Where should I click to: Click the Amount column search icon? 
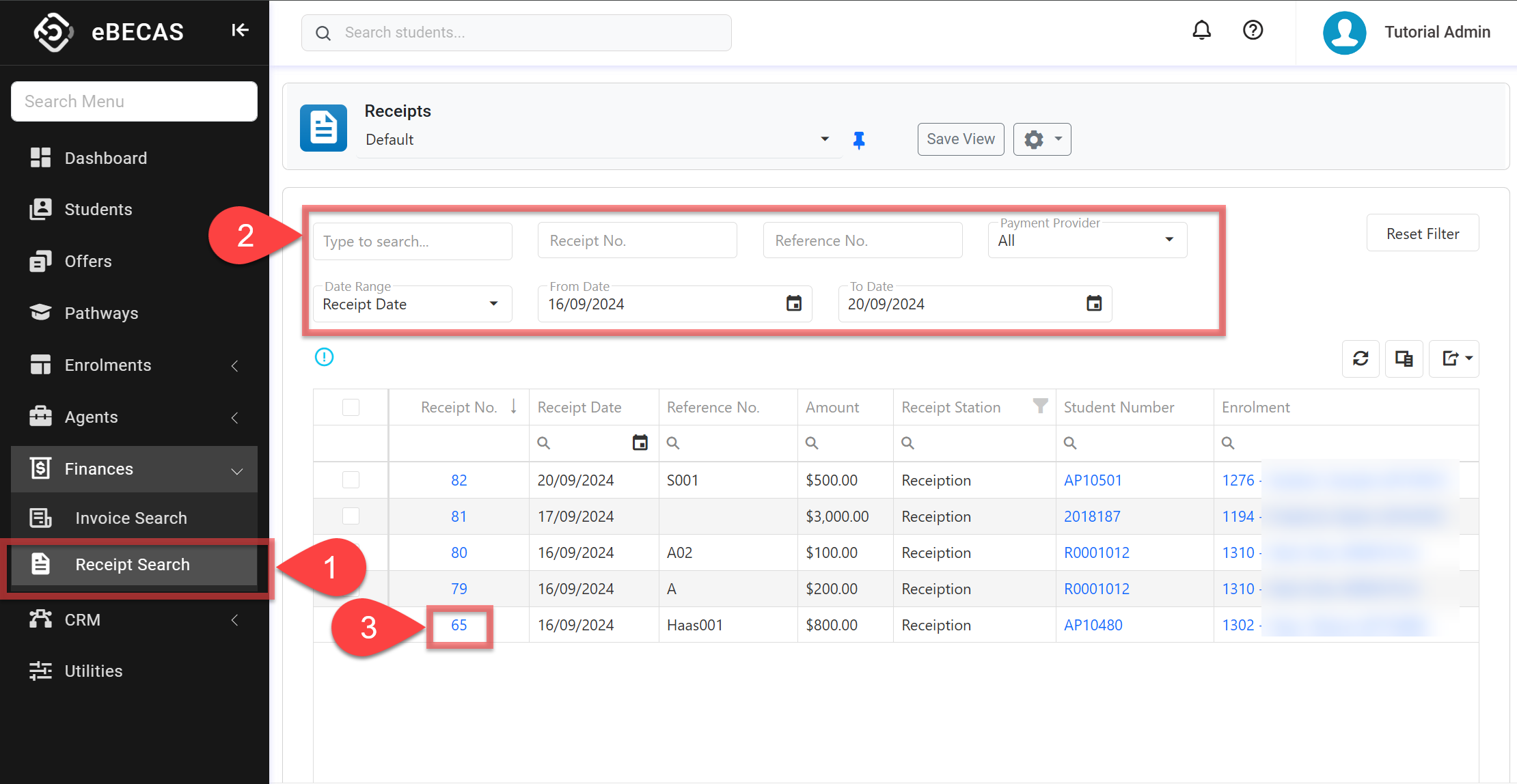[812, 443]
